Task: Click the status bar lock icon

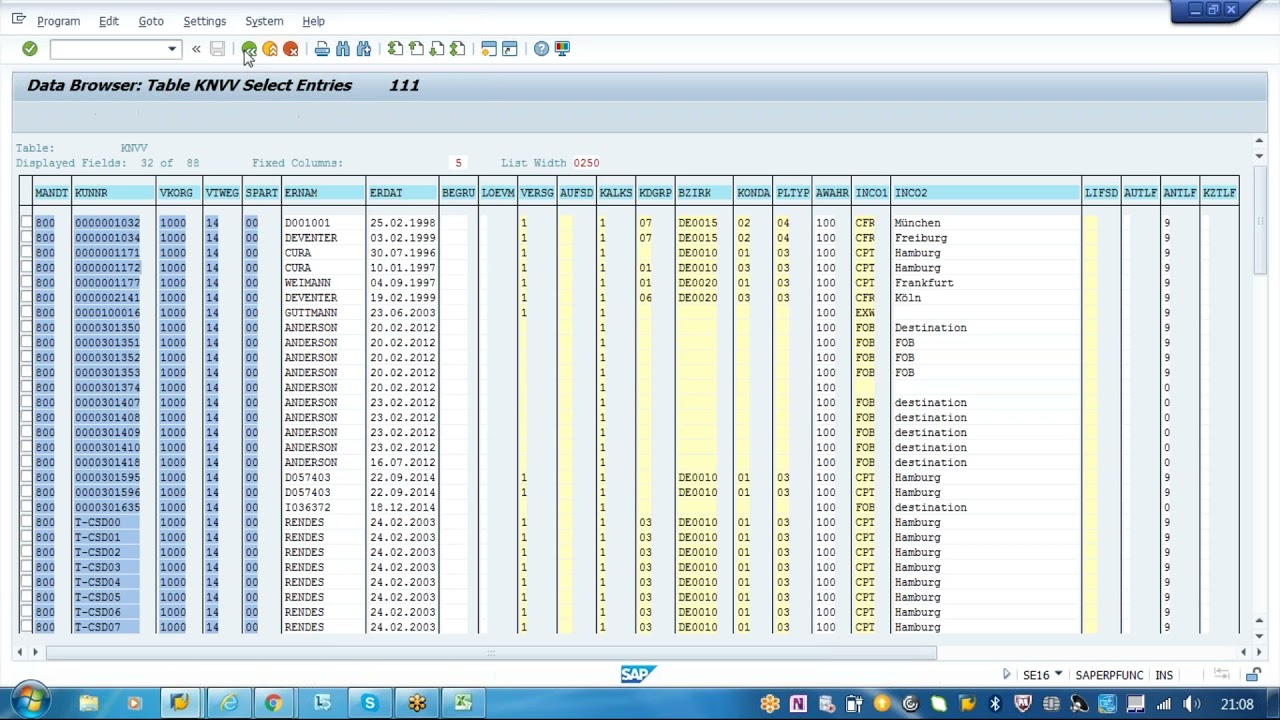Action: click(x=1252, y=675)
